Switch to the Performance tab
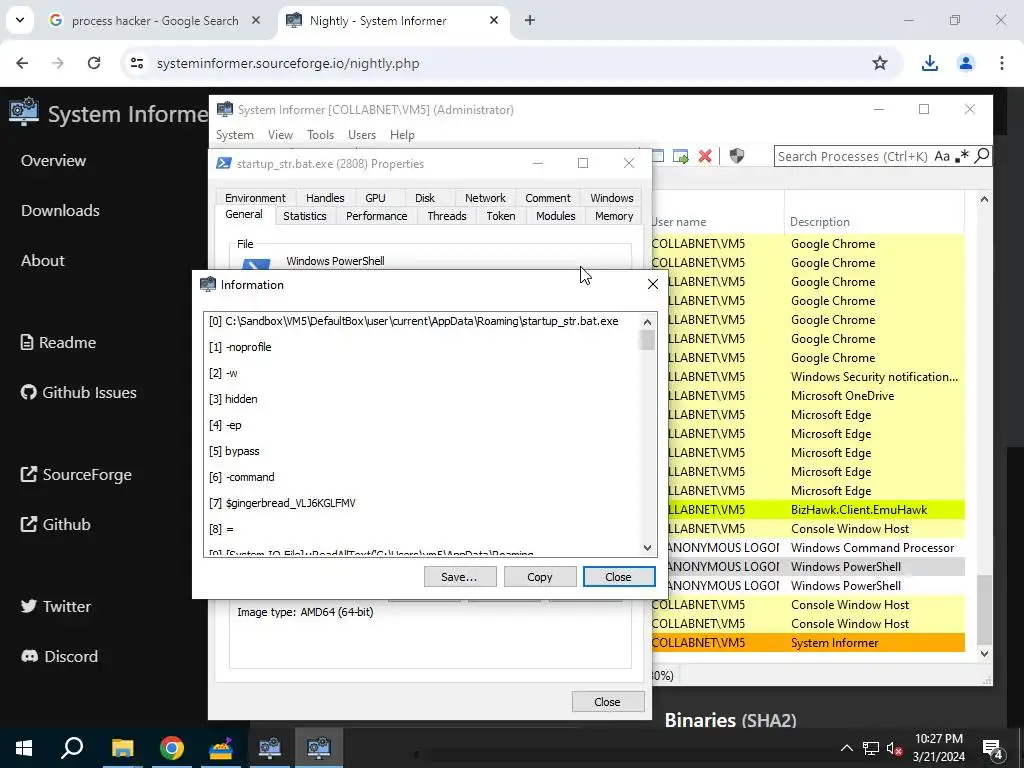This screenshot has height=768, width=1024. 376,216
